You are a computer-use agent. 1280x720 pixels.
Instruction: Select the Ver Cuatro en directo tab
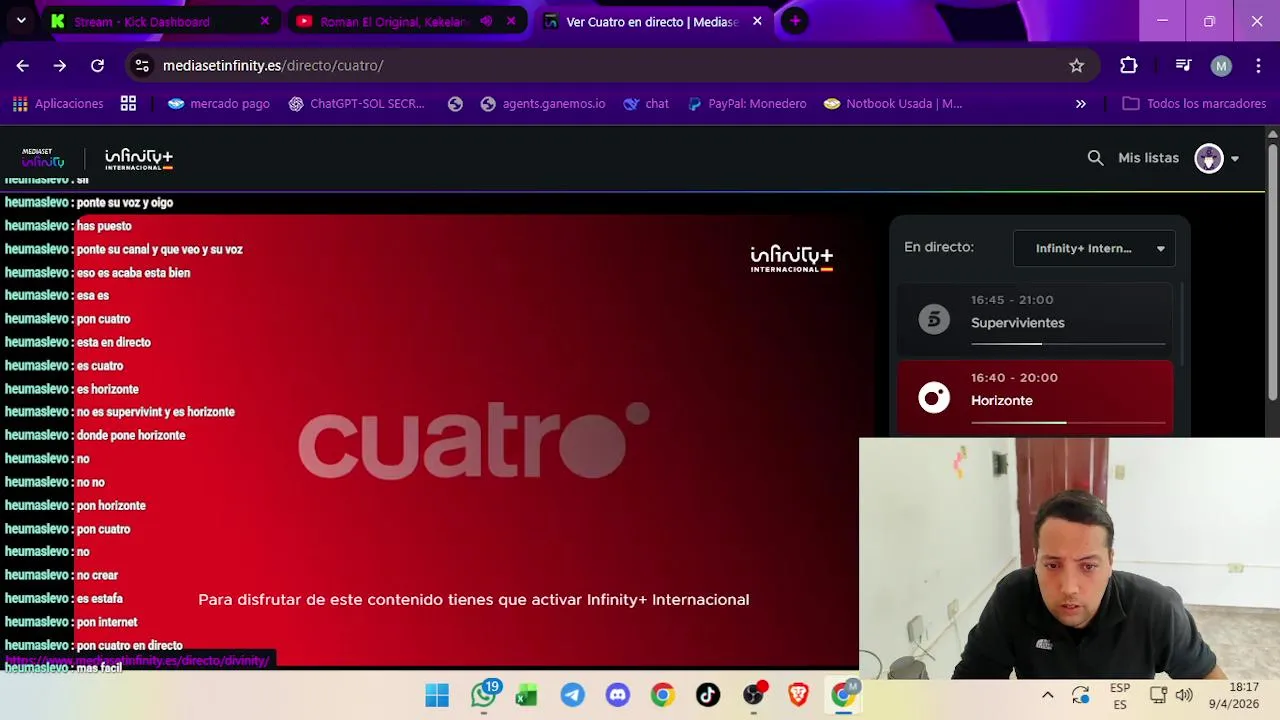[652, 21]
